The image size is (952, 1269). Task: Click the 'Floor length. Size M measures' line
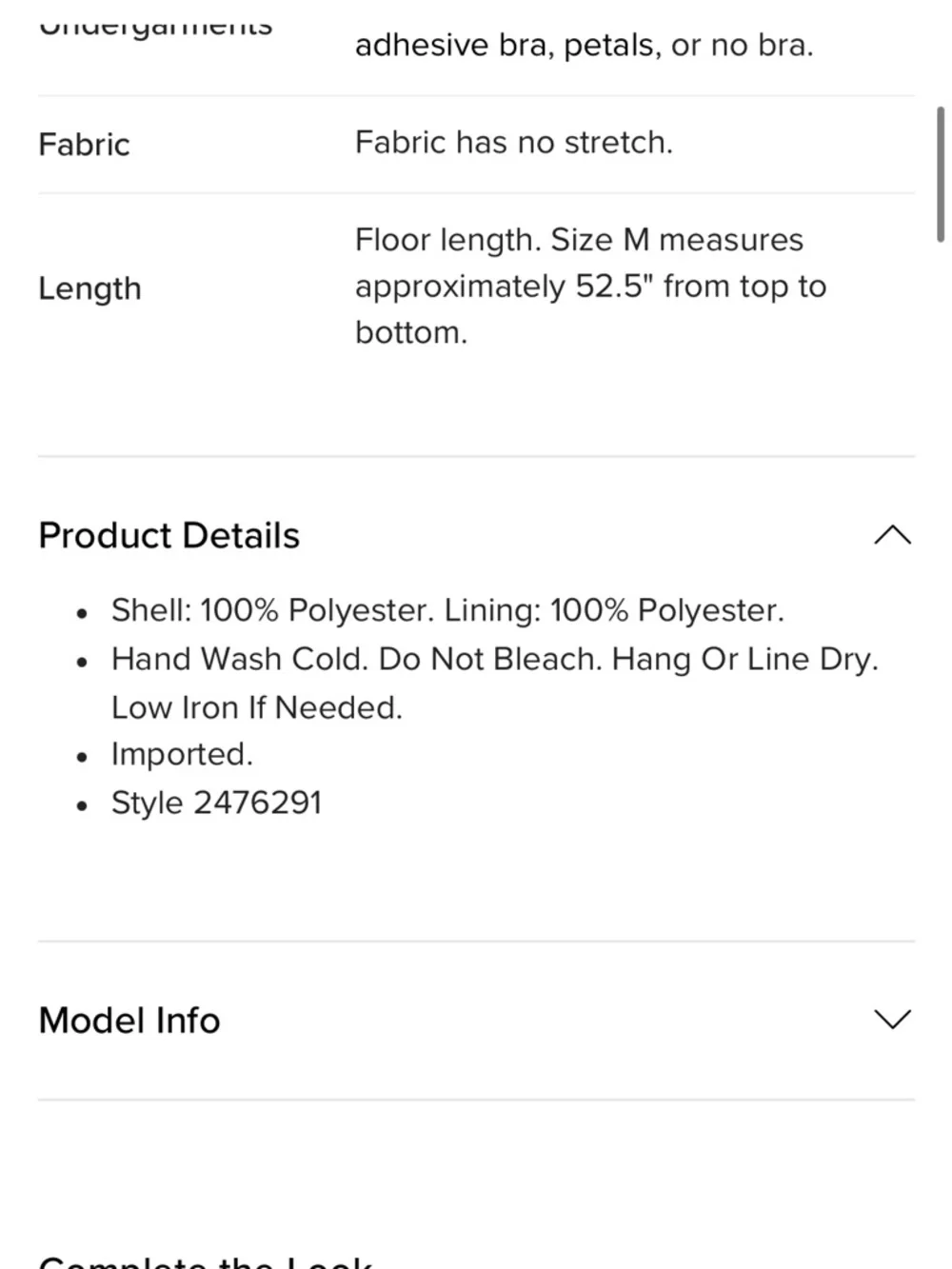579,240
